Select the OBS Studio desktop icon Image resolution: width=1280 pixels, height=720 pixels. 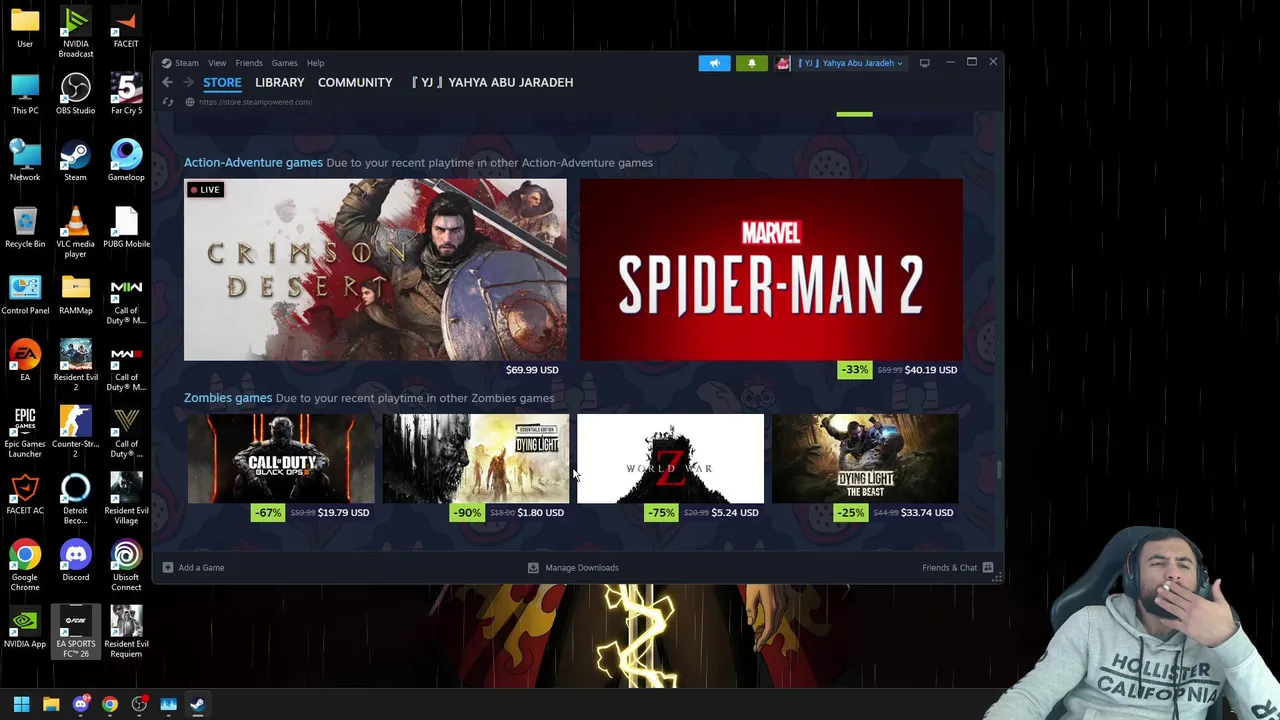76,94
